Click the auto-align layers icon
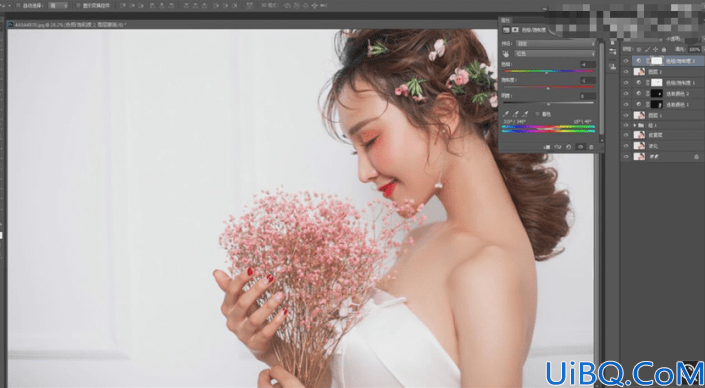705x388 pixels. 250,5
